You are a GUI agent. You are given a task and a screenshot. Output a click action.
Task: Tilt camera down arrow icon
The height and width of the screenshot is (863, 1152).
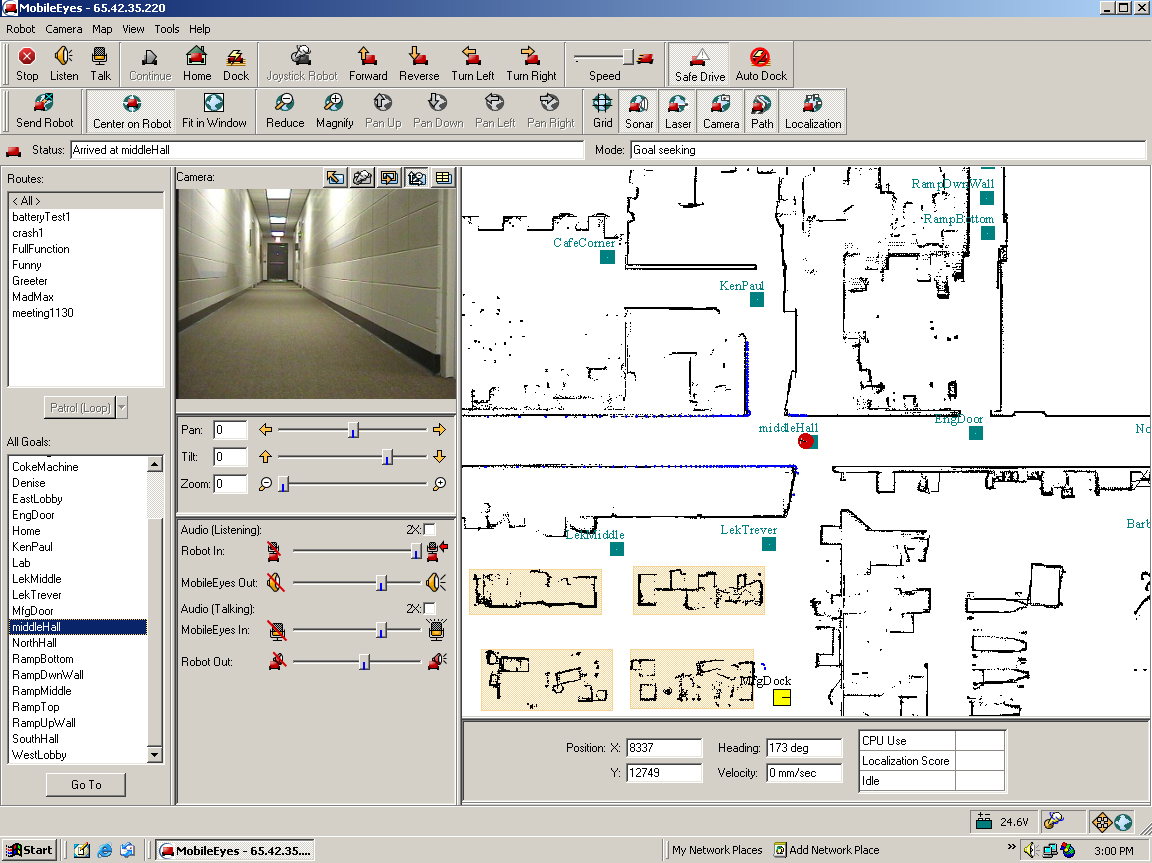point(439,457)
